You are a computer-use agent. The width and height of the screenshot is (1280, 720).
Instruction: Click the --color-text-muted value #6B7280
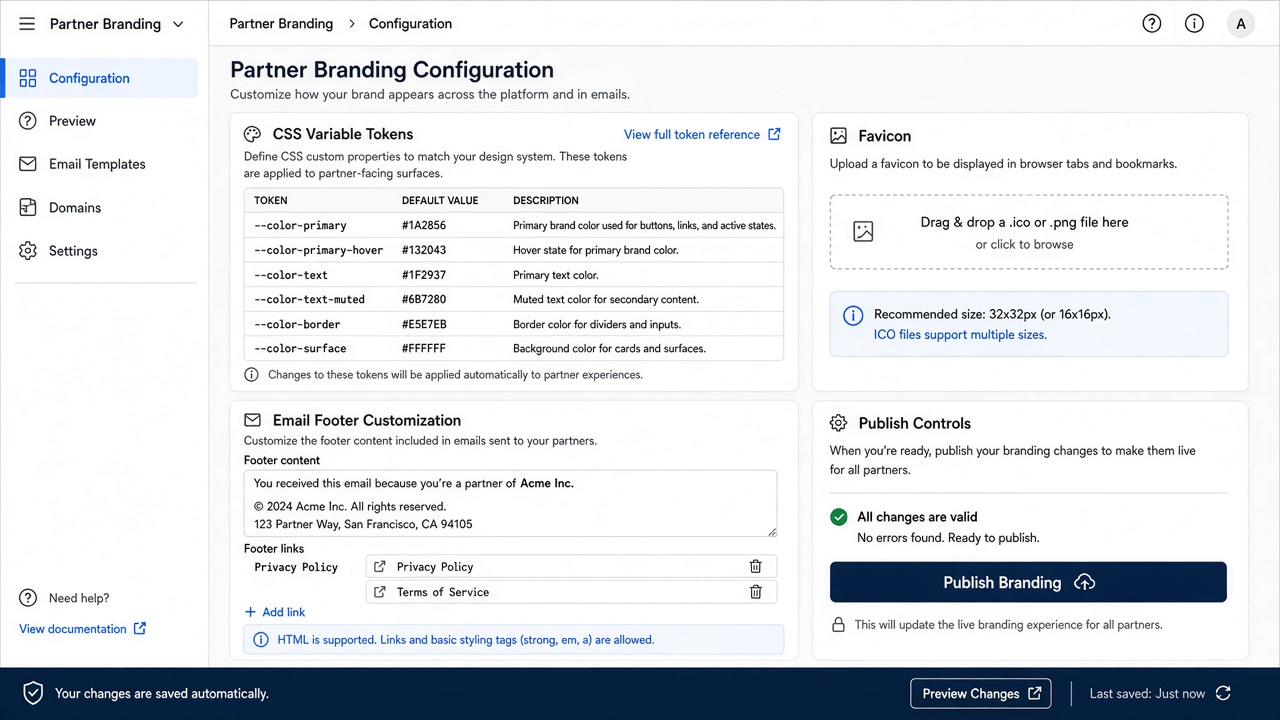click(x=424, y=299)
